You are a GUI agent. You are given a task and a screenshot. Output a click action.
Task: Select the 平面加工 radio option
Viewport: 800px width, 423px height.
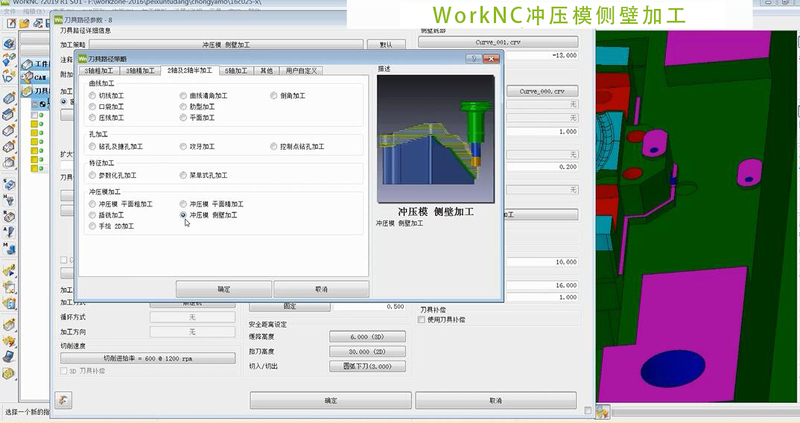pos(183,117)
